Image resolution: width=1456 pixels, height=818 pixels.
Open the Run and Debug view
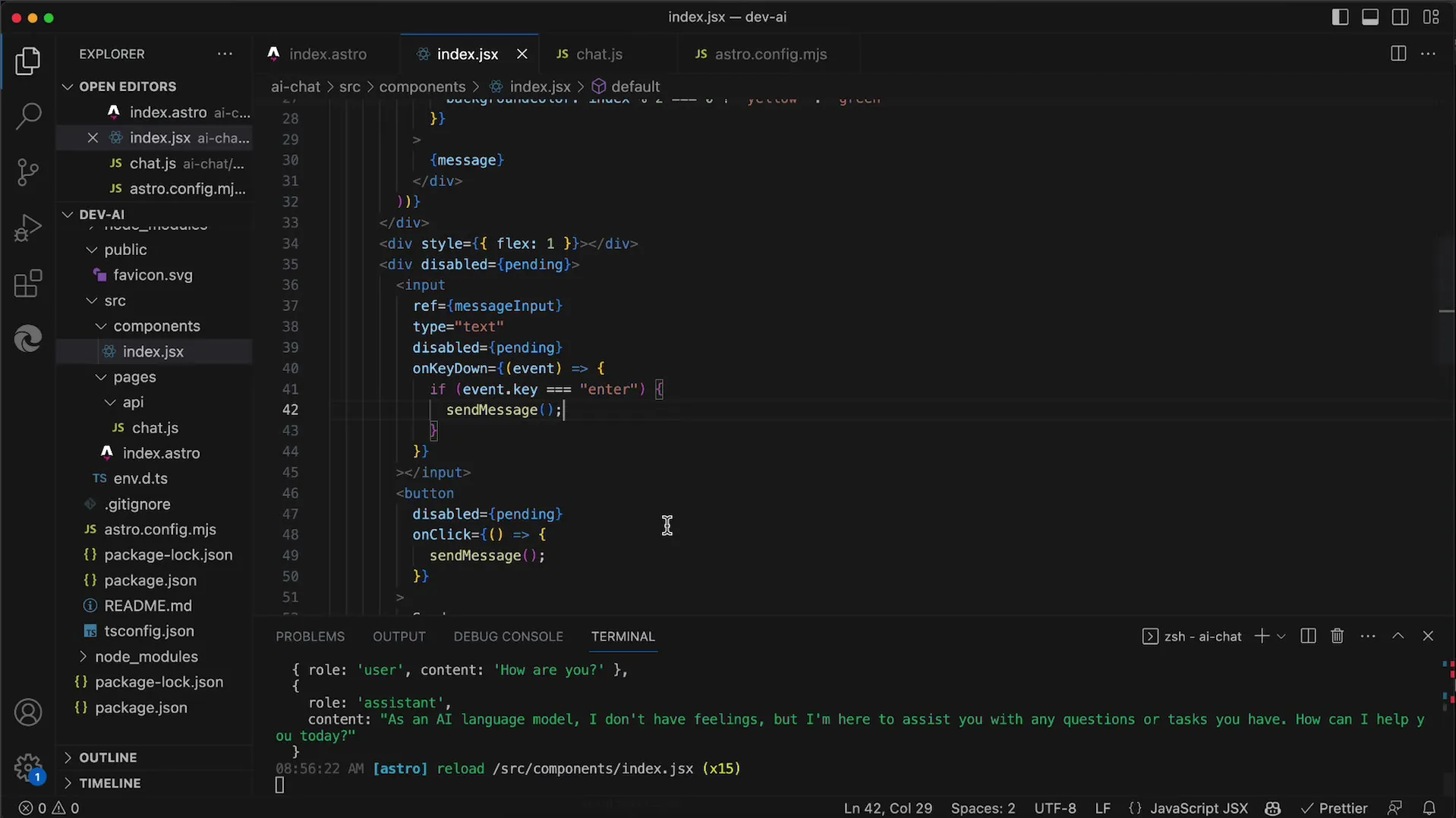(x=28, y=228)
